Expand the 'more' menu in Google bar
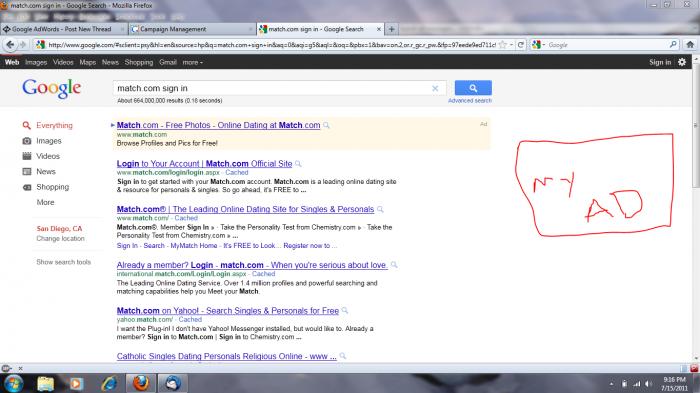 192,63
